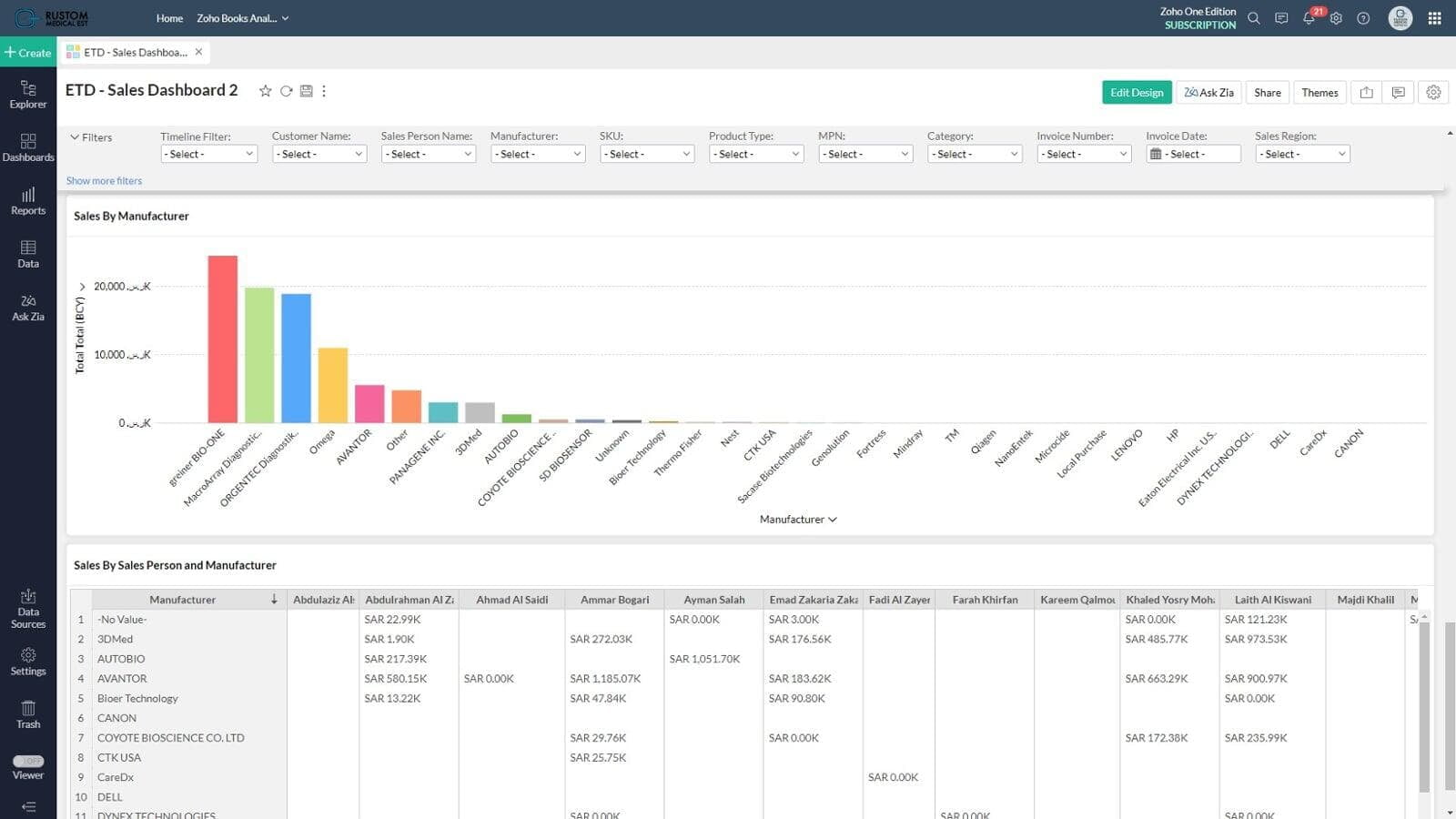
Task: Open the comments icon in dashboard toolbar
Action: tap(1399, 92)
